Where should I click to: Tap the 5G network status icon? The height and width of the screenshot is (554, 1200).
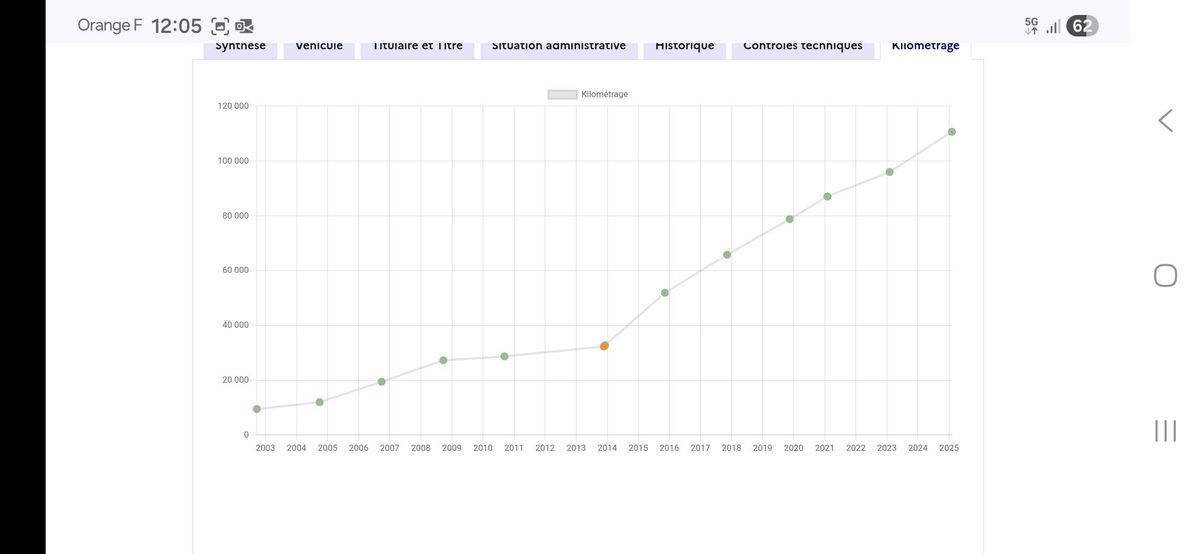click(x=1031, y=26)
